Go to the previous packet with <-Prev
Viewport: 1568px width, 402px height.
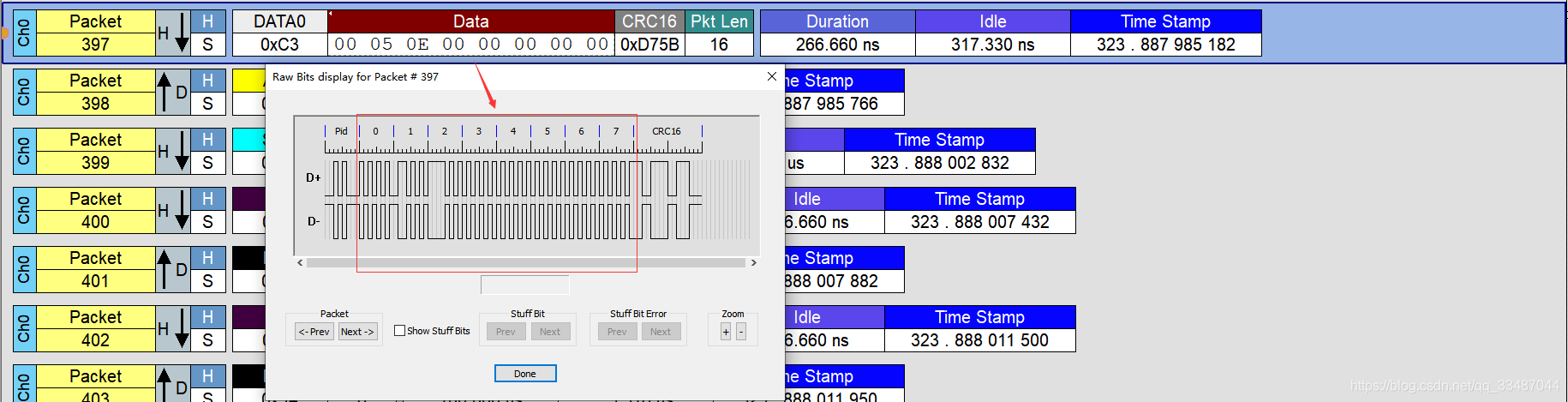point(314,332)
